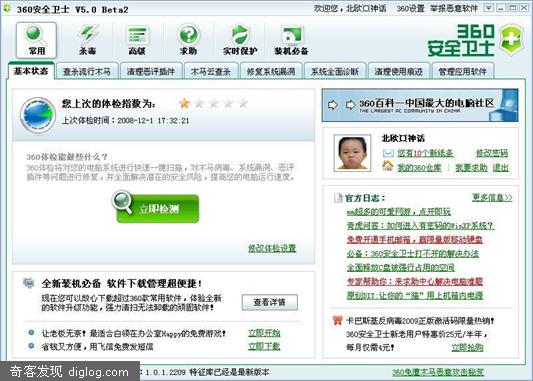Click the 退出 logout link
The width and height of the screenshot is (533, 381).
click(x=501, y=167)
